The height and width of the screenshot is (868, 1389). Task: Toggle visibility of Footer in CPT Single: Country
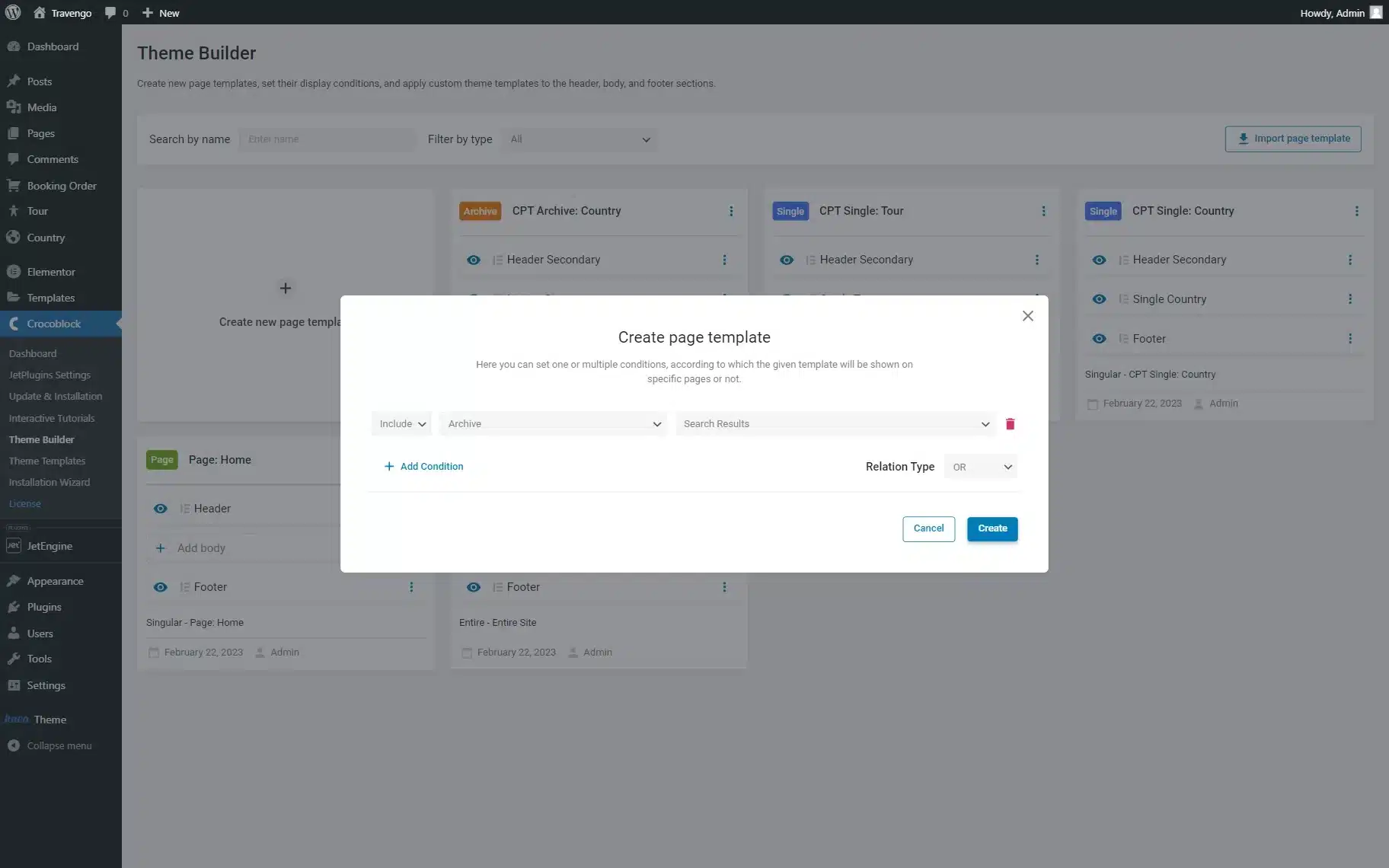[x=1099, y=339]
